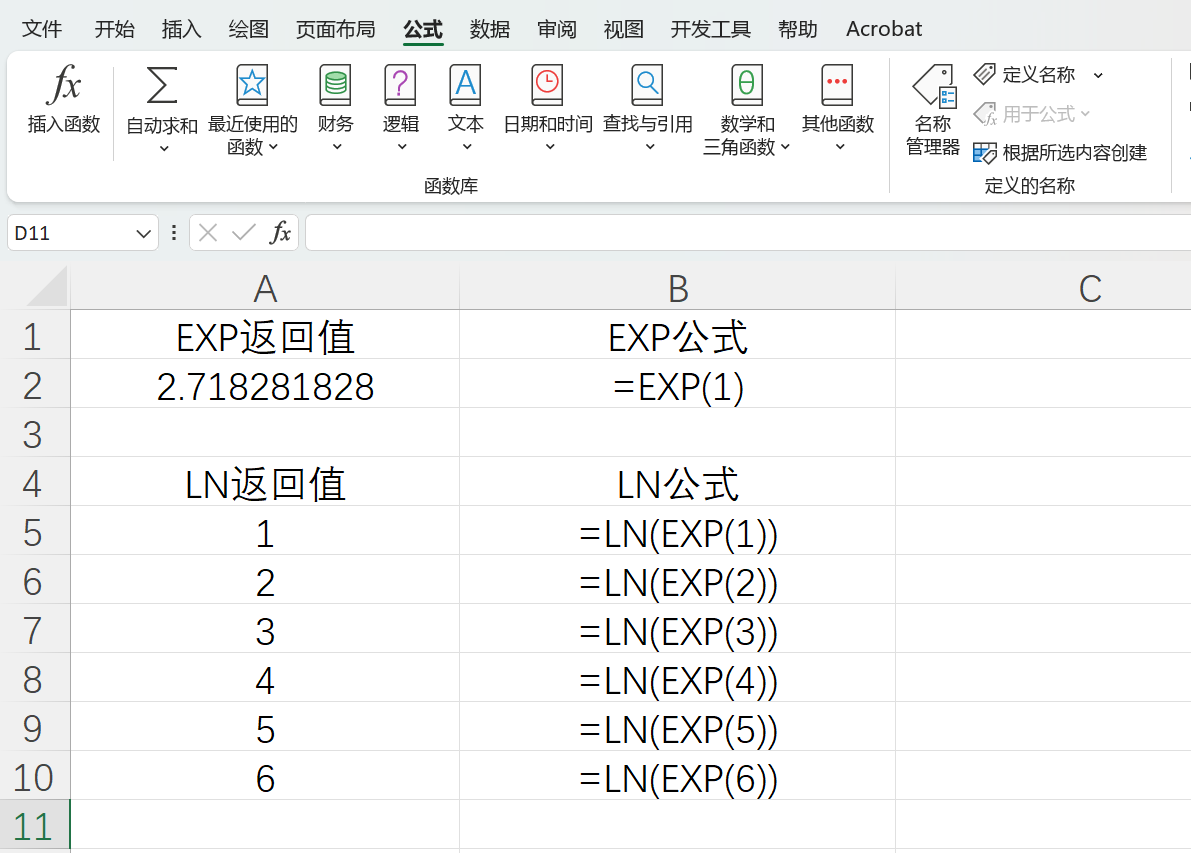Image resolution: width=1191 pixels, height=853 pixels.
Task: Click the 插入函数 fx icon in ribbon
Action: (64, 84)
